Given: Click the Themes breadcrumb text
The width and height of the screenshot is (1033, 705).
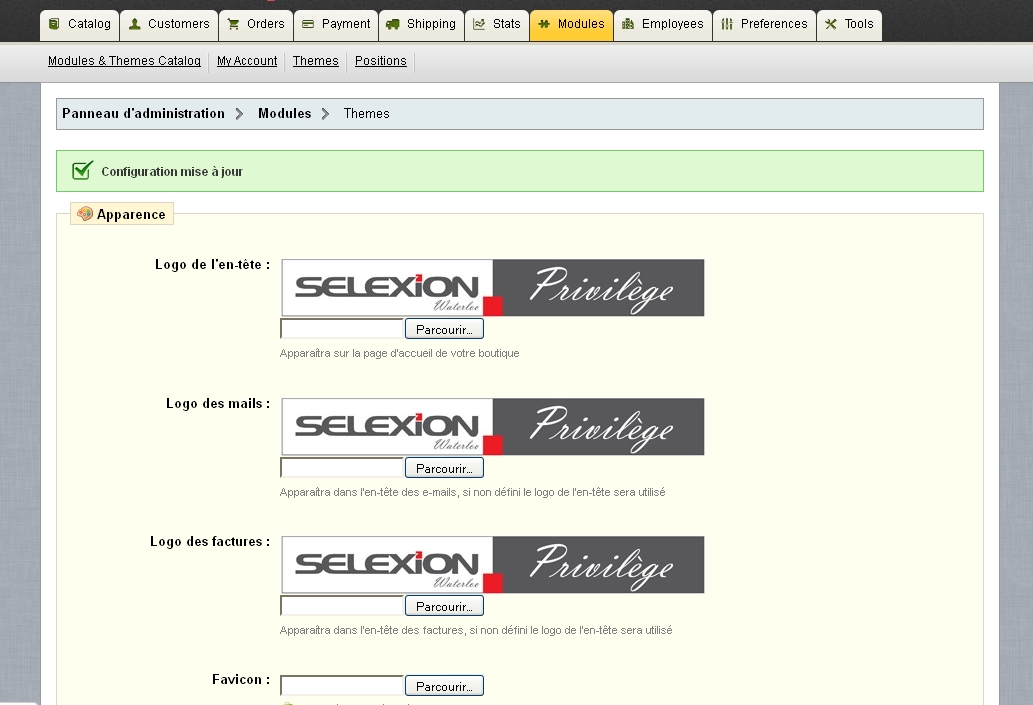Looking at the screenshot, I should click(366, 113).
